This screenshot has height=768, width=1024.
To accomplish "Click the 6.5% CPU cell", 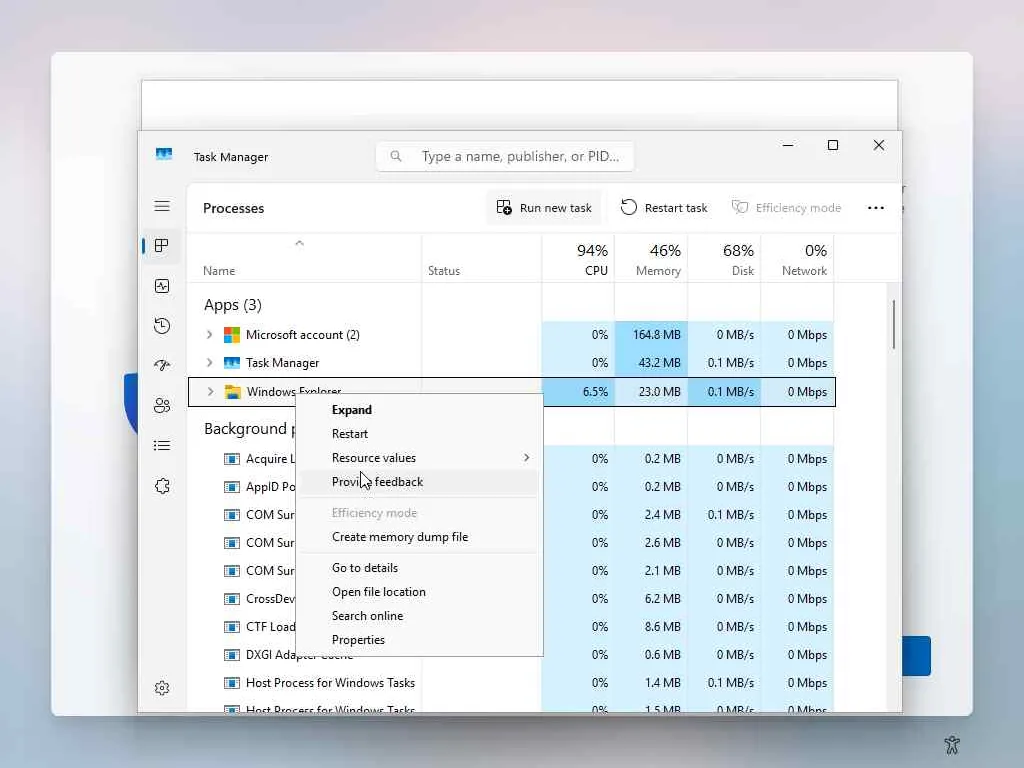I will [578, 392].
